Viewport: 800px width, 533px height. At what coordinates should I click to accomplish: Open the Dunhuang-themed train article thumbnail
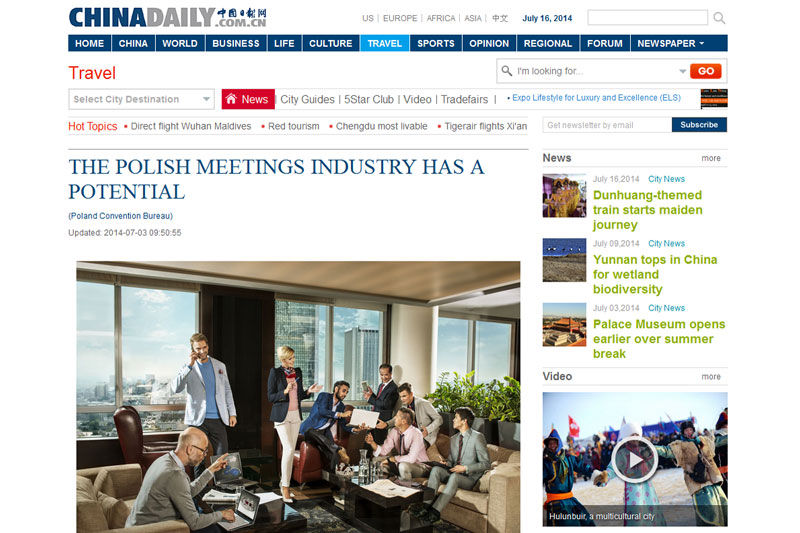[564, 196]
